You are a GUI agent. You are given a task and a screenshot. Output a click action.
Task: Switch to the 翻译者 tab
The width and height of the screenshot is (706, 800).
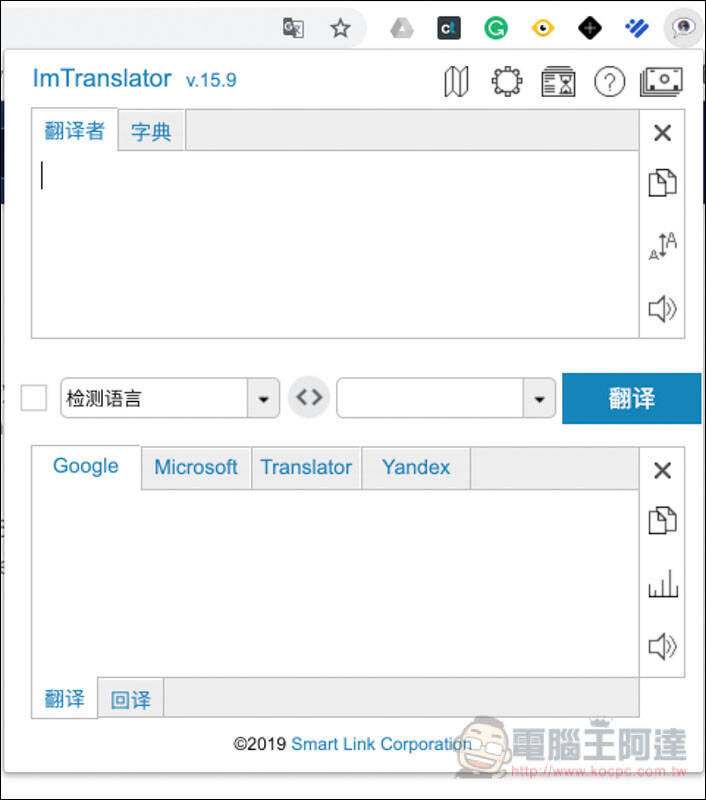(x=74, y=131)
